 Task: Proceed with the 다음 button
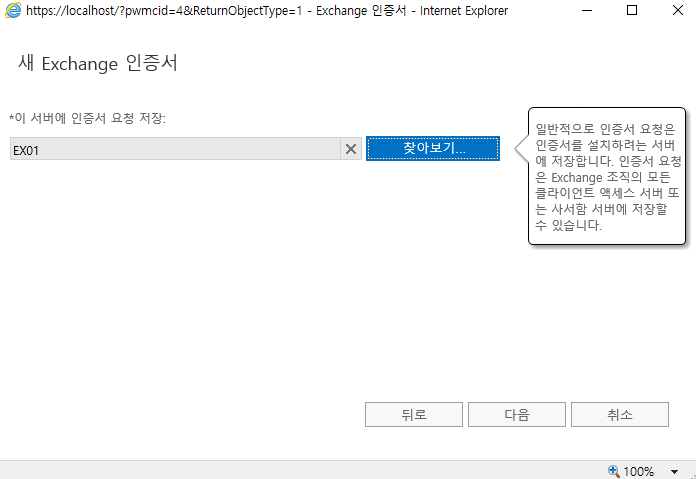pyautogui.click(x=517, y=415)
